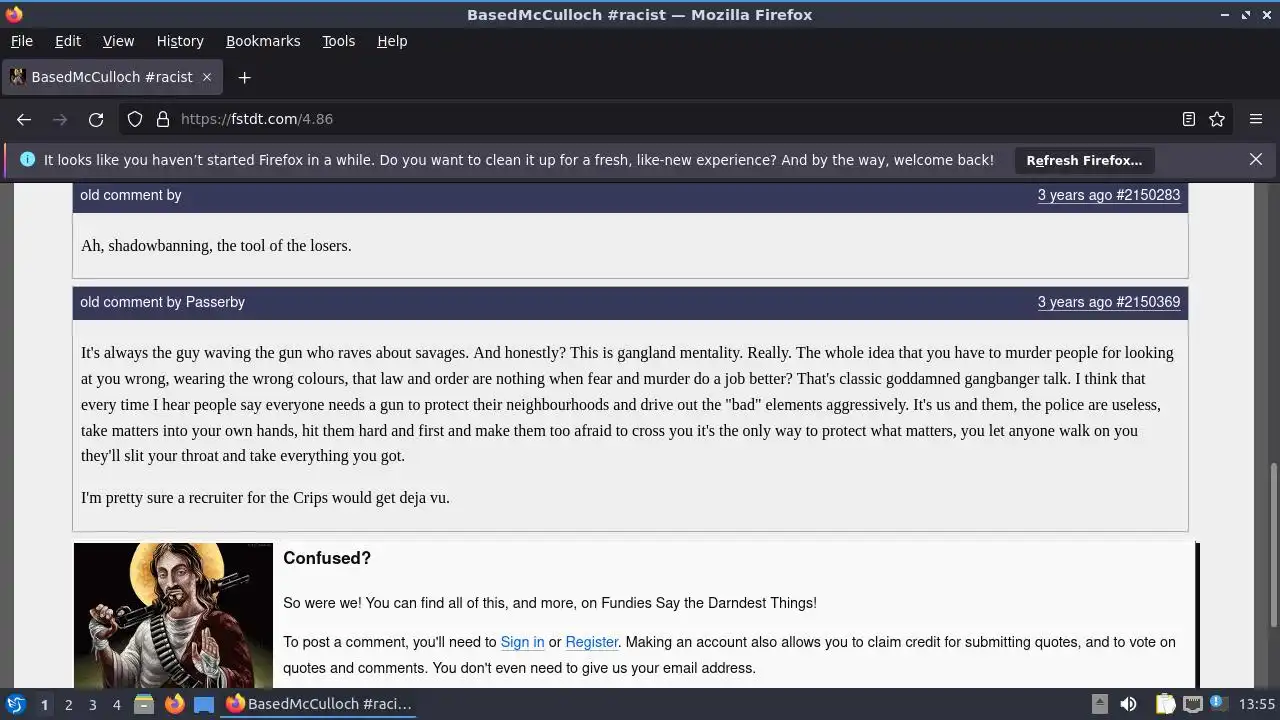1280x720 pixels.
Task: Click the 13:55 clock
Action: [1257, 704]
